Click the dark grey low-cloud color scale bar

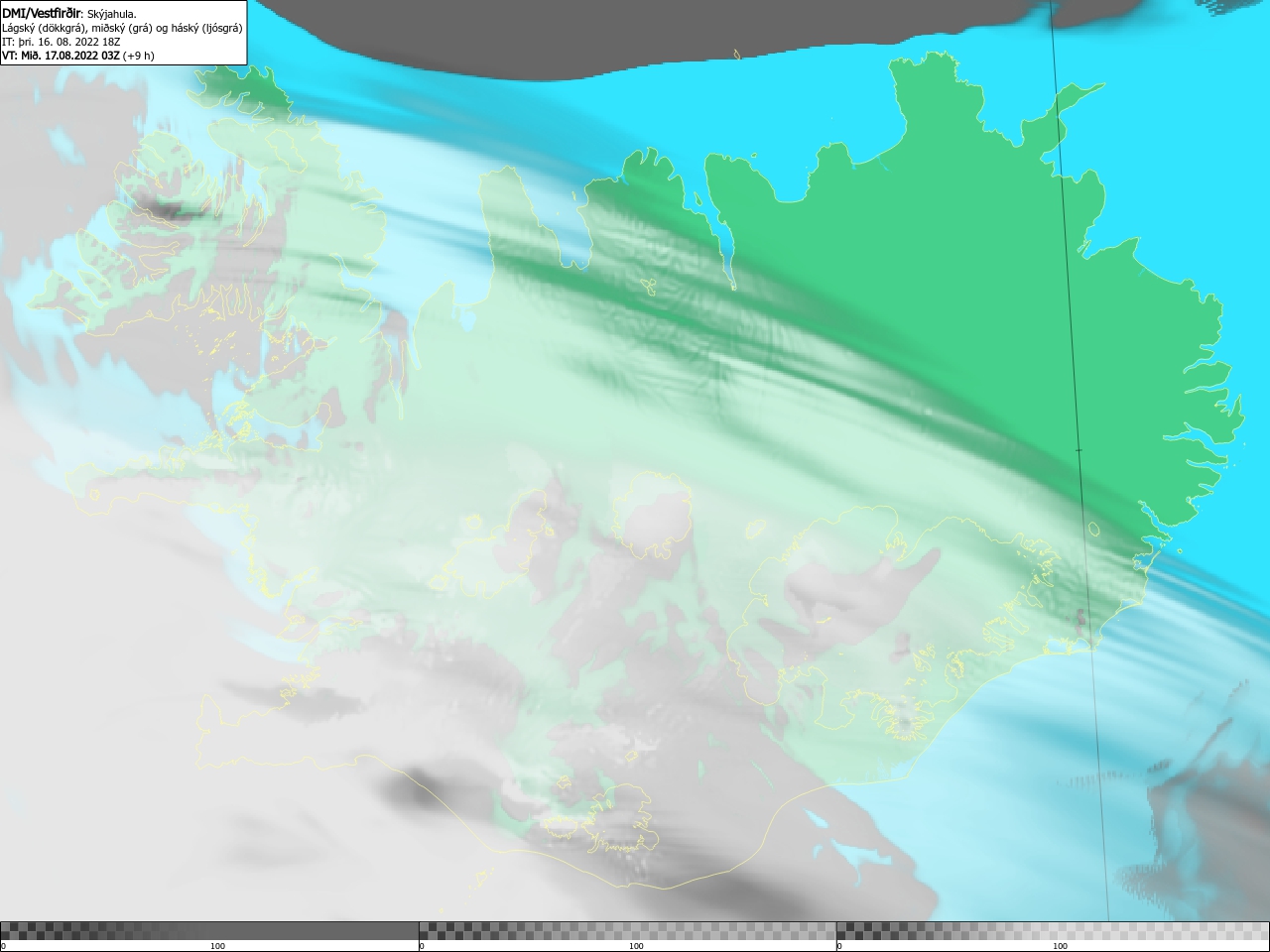209,930
